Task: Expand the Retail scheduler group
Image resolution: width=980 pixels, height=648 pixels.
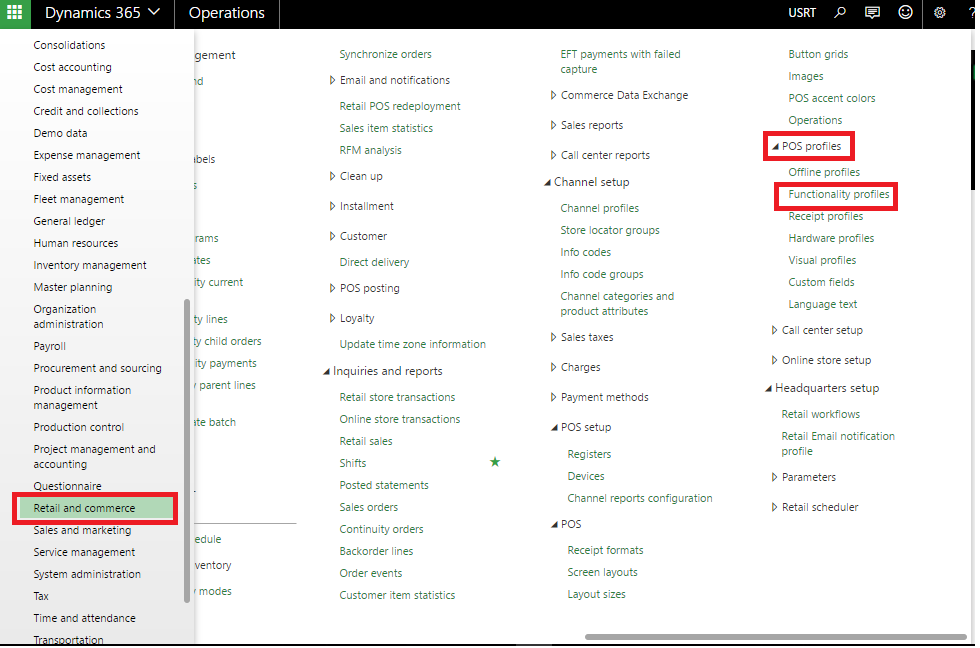Action: click(x=774, y=508)
